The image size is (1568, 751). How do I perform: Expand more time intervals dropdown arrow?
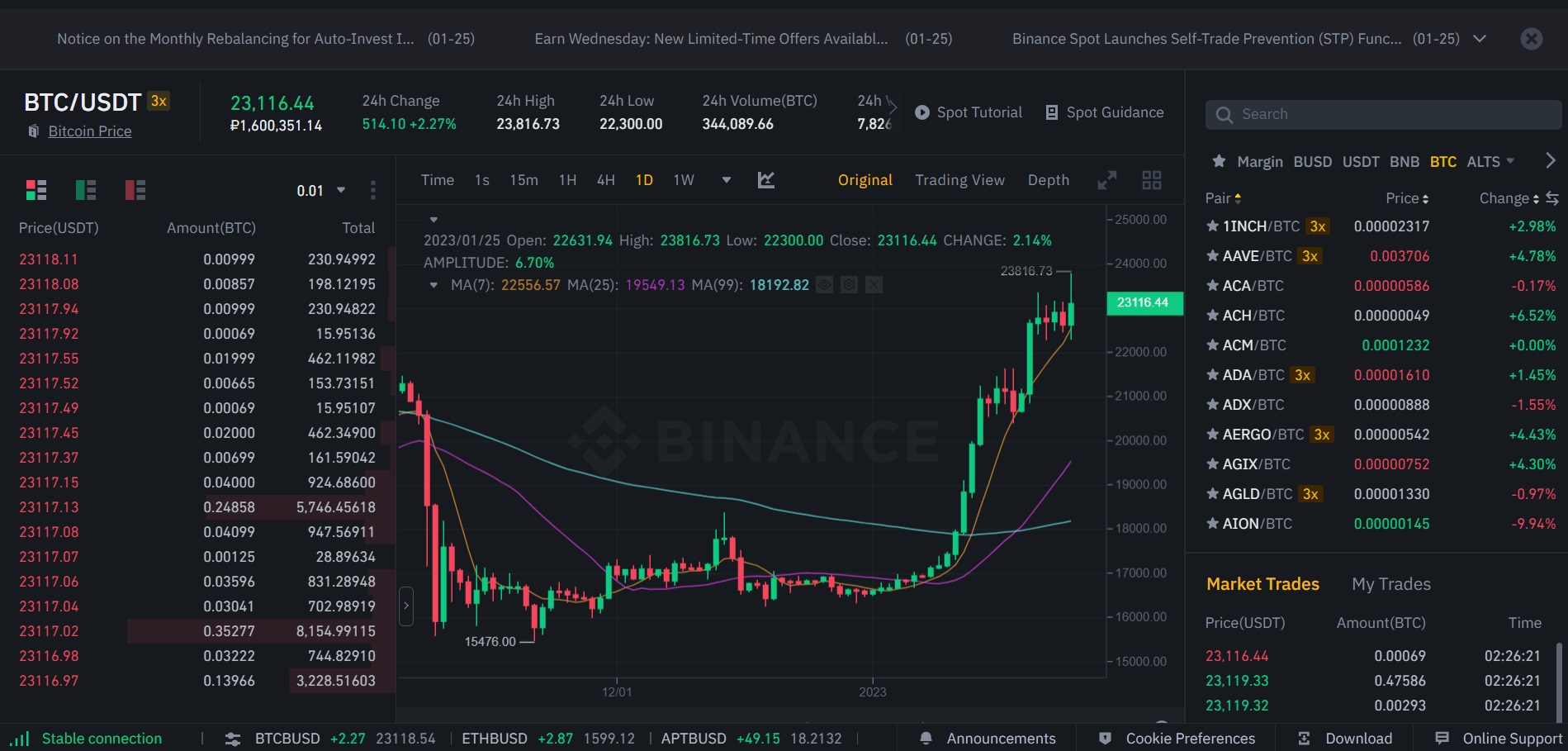[x=727, y=180]
